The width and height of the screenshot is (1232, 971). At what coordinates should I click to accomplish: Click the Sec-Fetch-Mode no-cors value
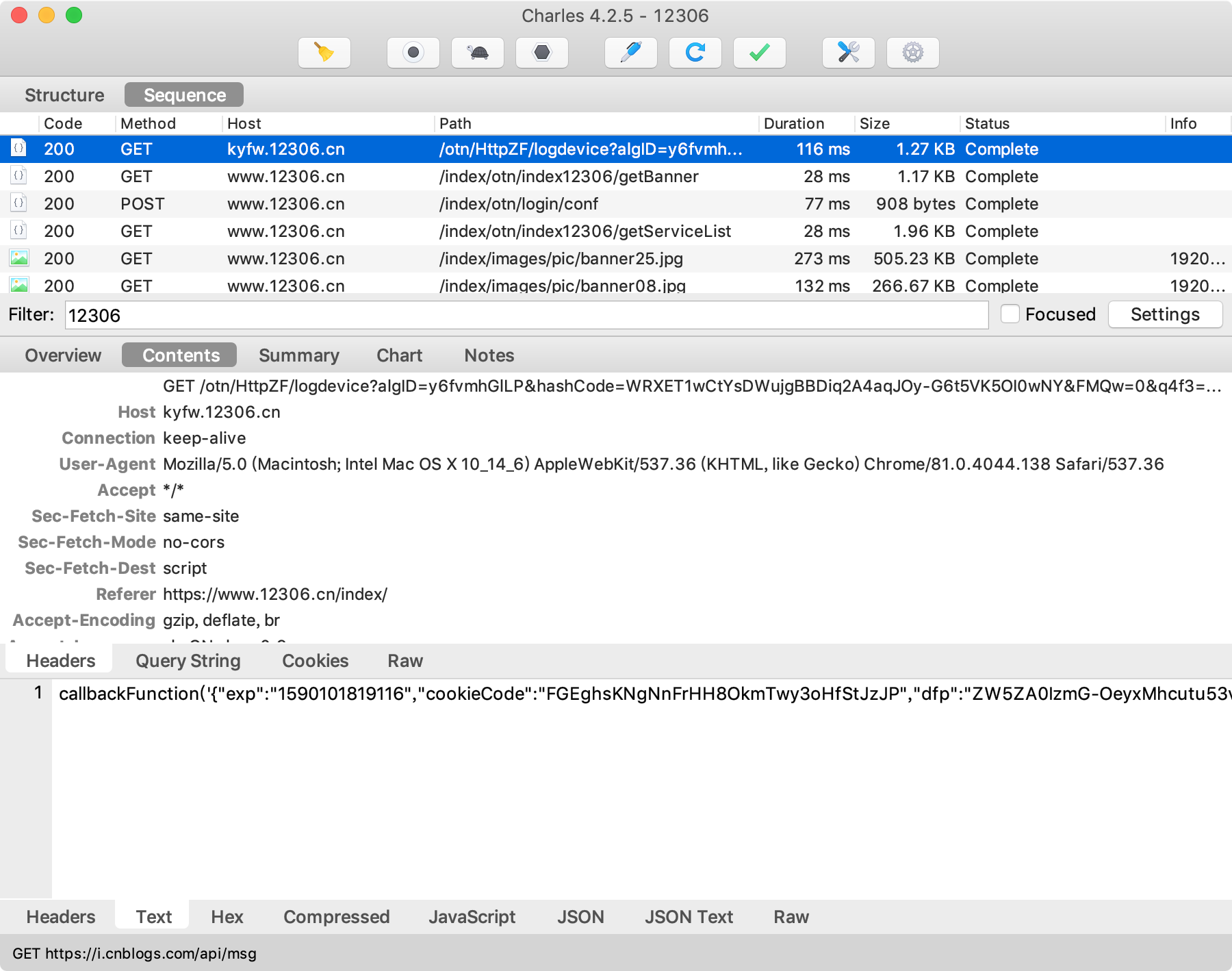(x=194, y=542)
